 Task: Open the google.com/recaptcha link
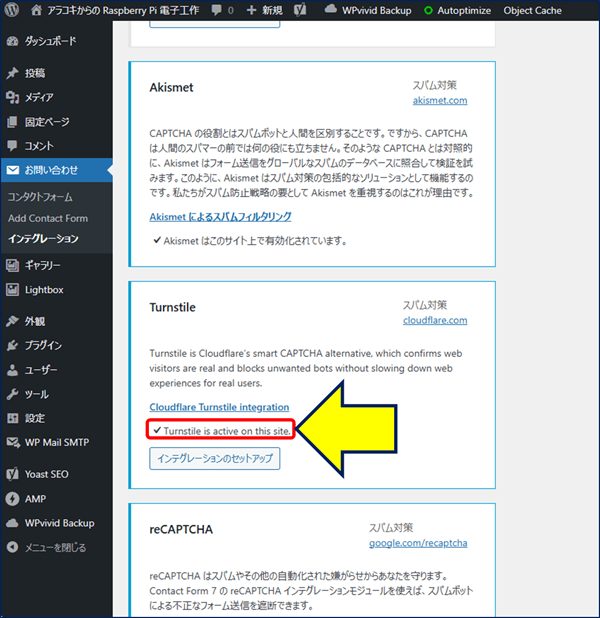[418, 543]
